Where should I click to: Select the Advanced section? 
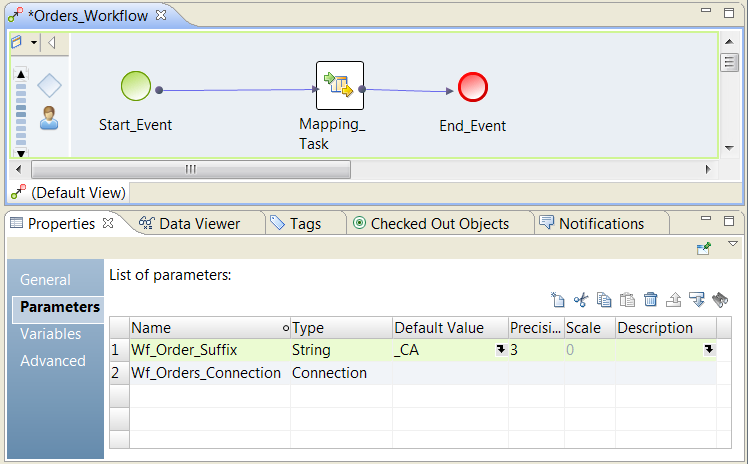pos(53,360)
